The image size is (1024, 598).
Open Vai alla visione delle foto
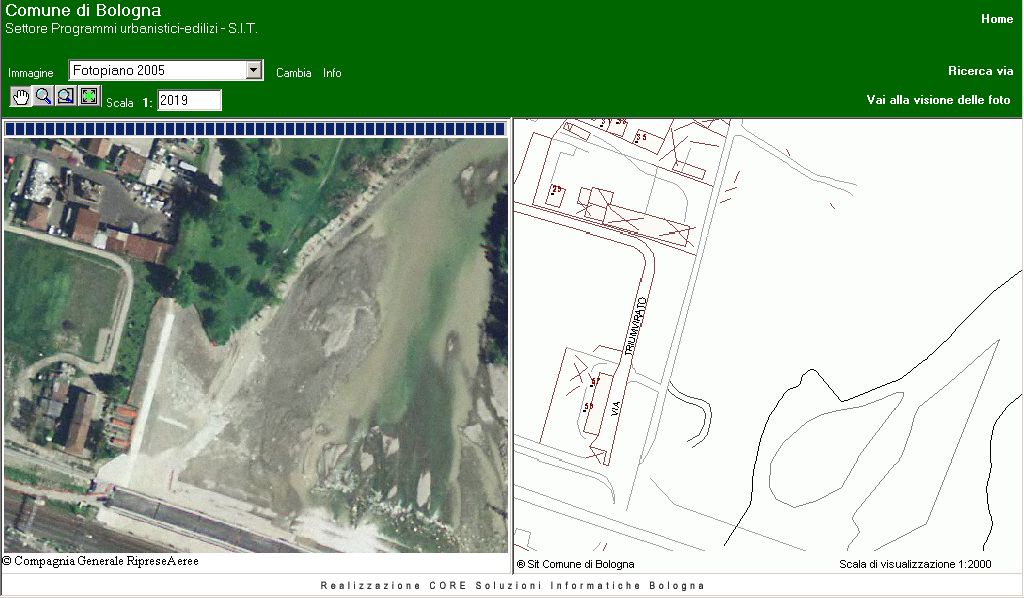(938, 100)
